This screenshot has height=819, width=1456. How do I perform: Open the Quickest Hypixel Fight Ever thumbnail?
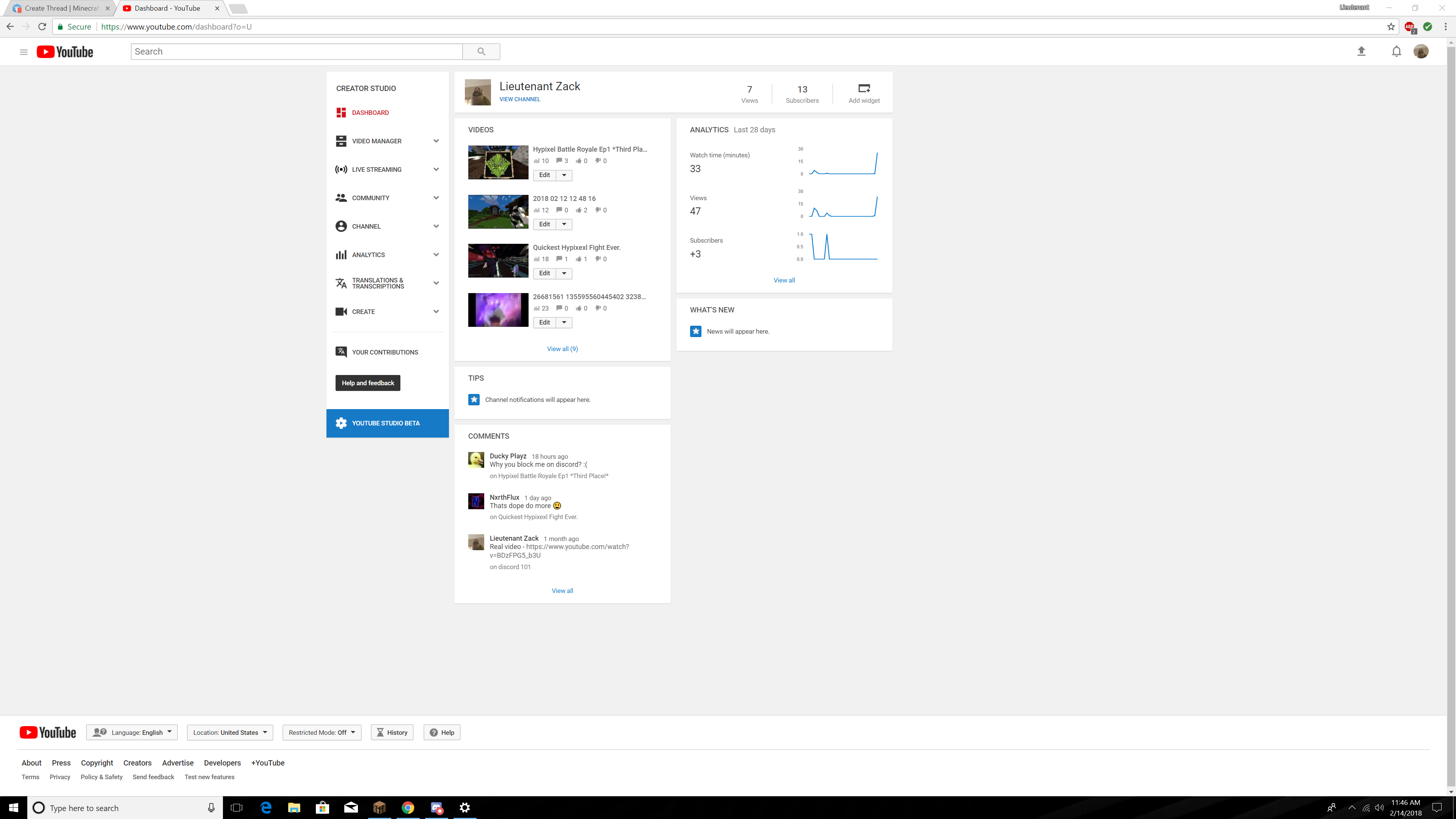click(498, 260)
